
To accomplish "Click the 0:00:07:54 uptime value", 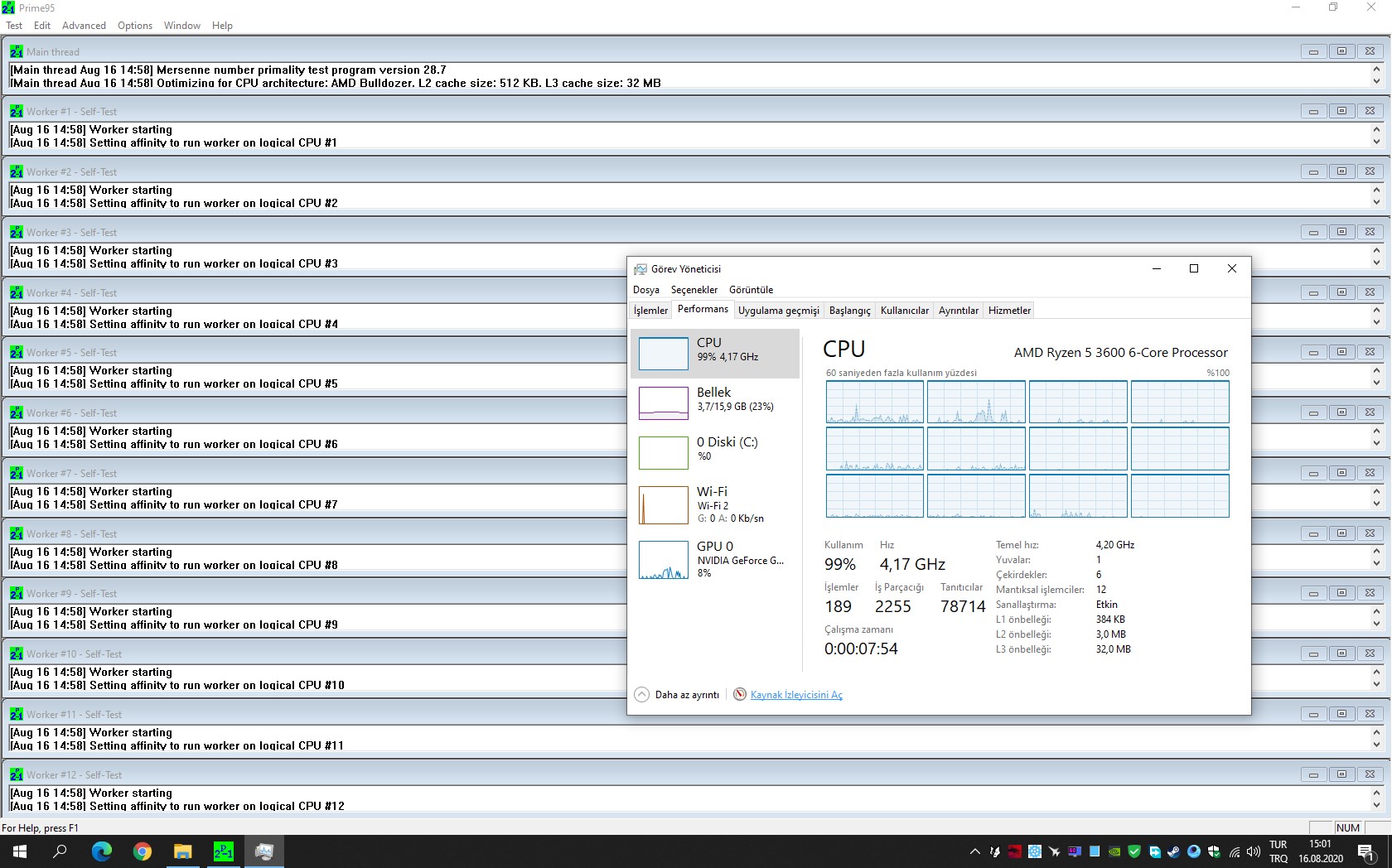I will click(x=861, y=649).
